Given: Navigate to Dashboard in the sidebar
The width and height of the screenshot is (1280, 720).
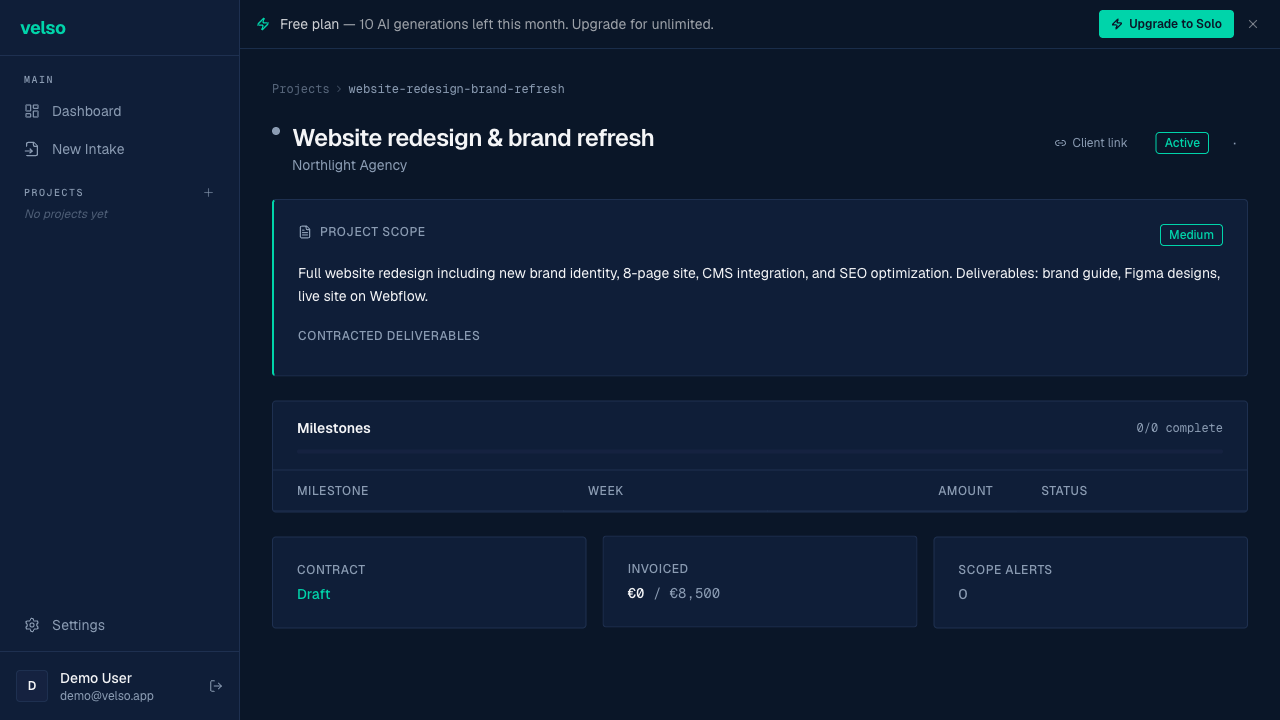Looking at the screenshot, I should click(86, 111).
